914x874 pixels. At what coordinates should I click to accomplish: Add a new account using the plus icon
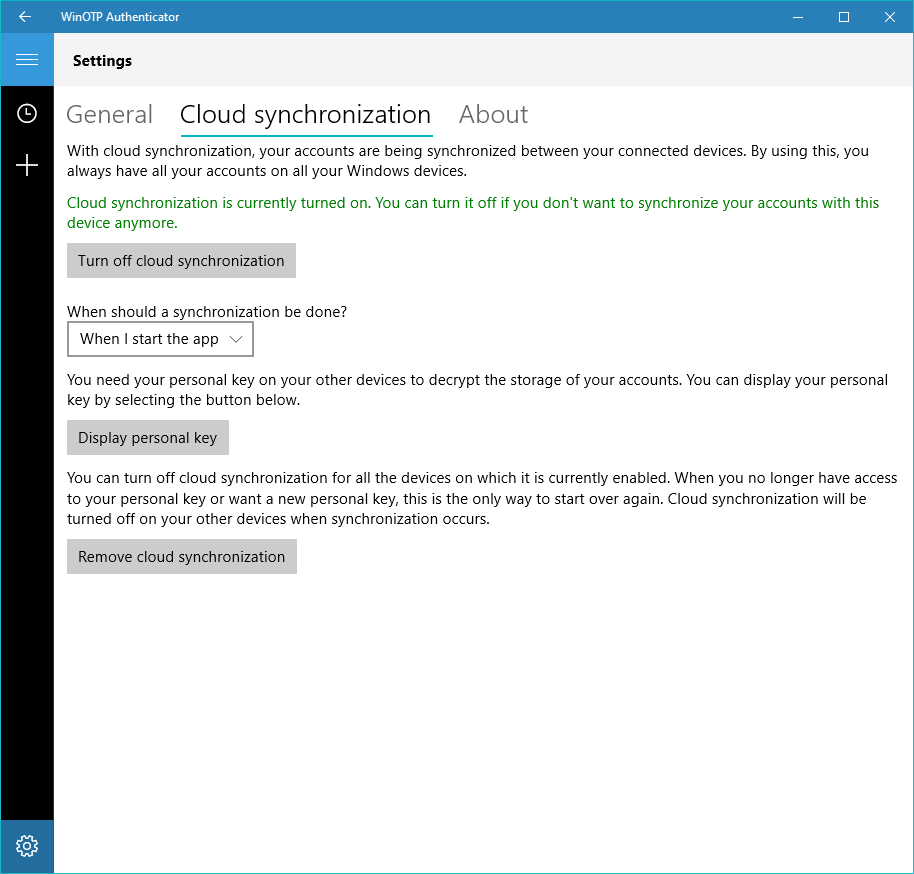tap(27, 165)
